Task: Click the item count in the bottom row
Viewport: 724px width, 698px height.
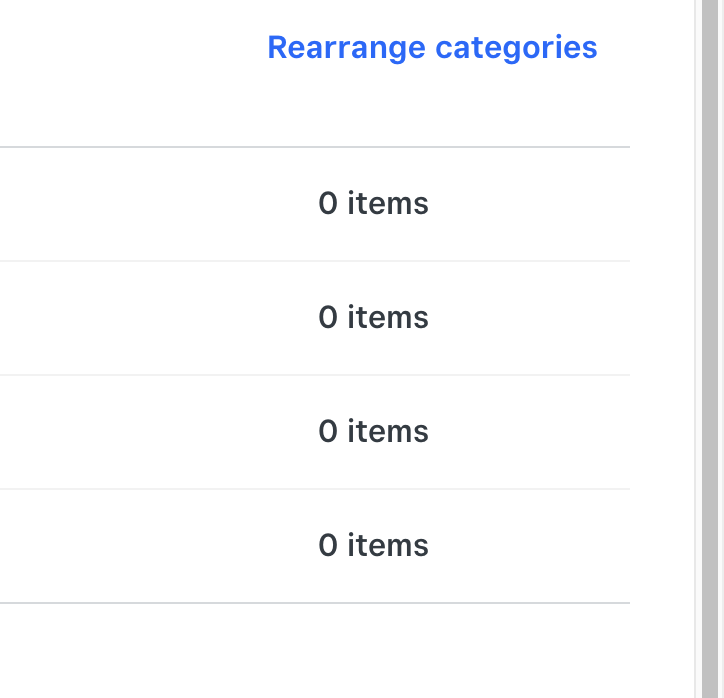Action: 373,546
